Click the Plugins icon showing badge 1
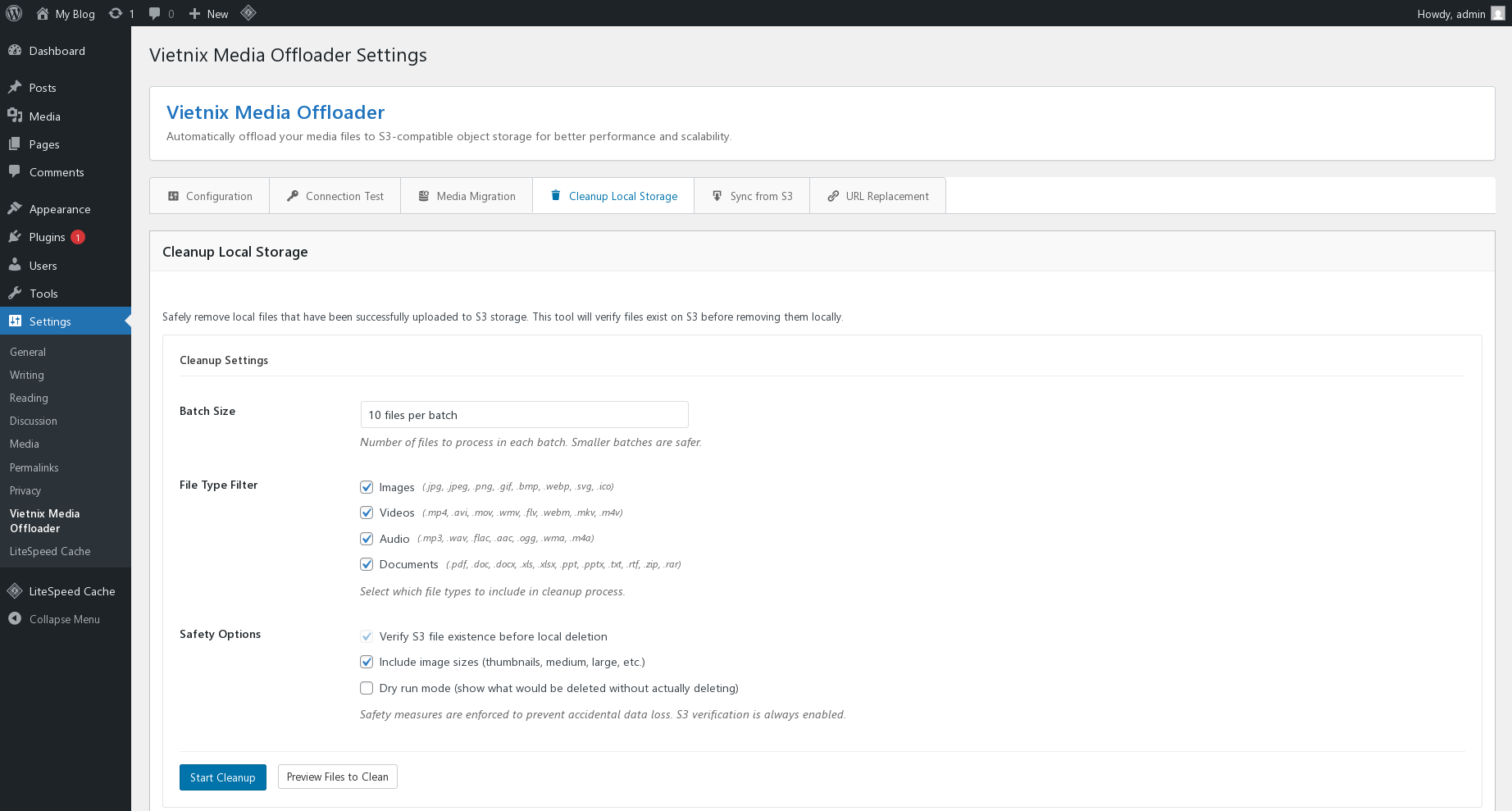Screen dimensions: 1512x811 (16, 236)
